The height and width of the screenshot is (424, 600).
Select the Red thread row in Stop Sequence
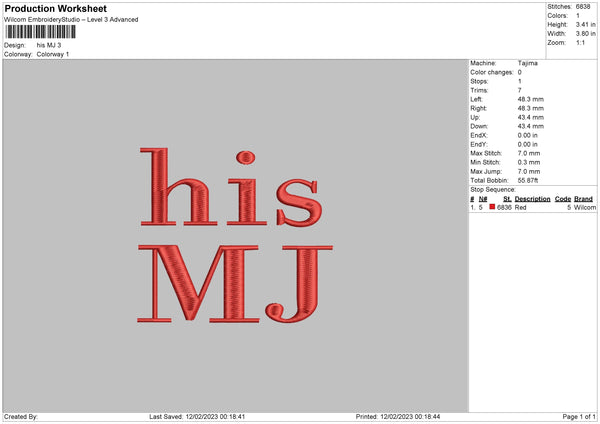533,207
